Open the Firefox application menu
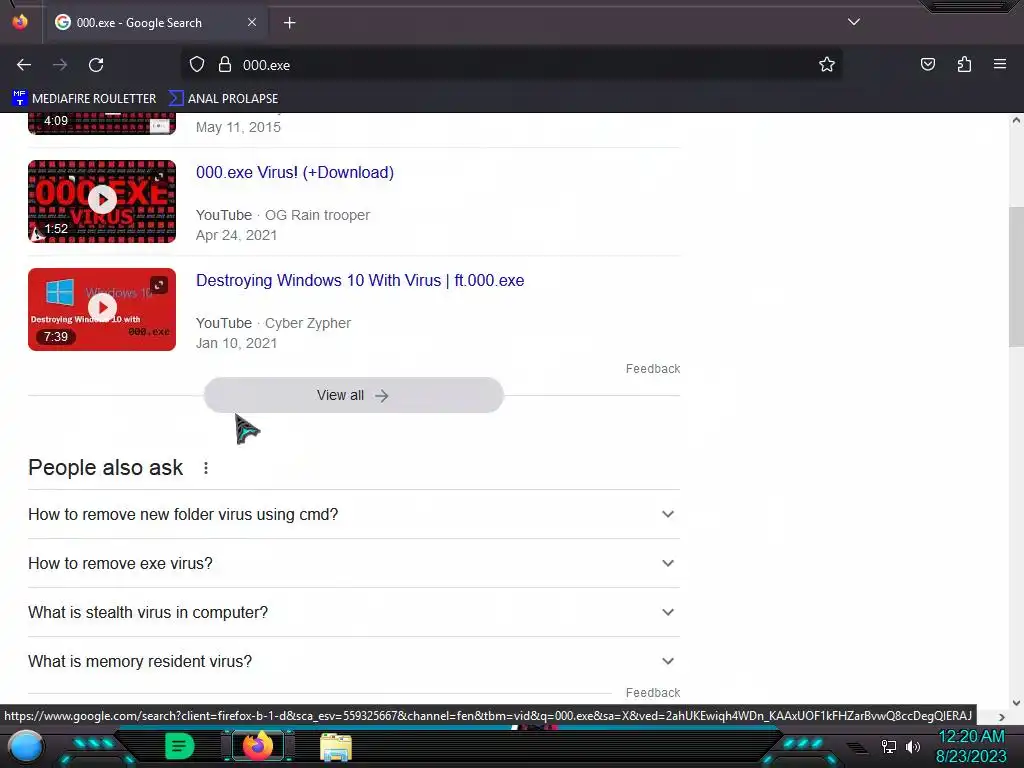Viewport: 1024px width, 768px height. [x=1000, y=65]
